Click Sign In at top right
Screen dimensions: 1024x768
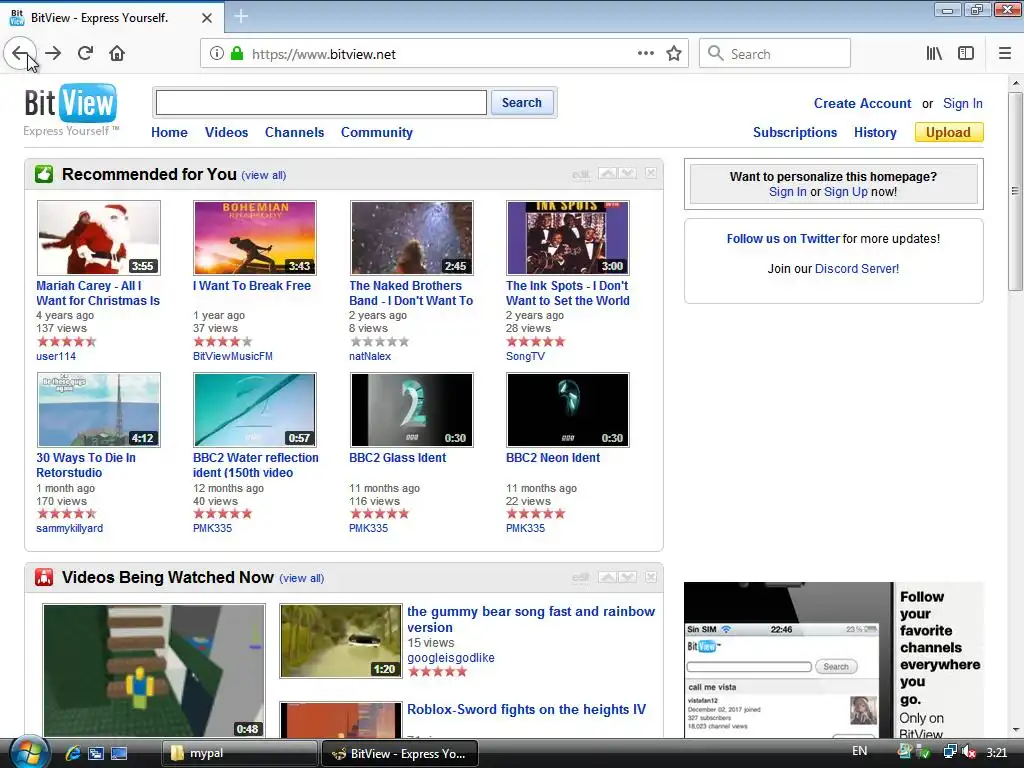click(x=963, y=103)
